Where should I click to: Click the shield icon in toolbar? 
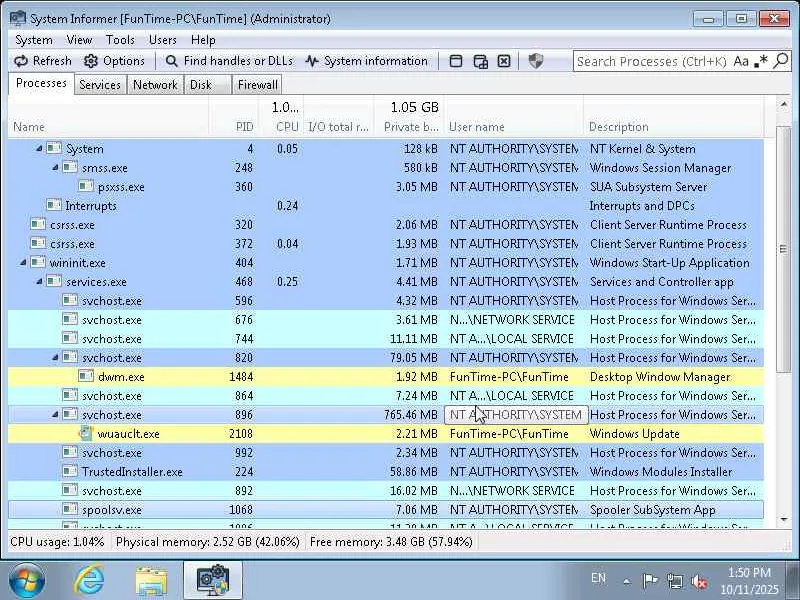tap(536, 61)
